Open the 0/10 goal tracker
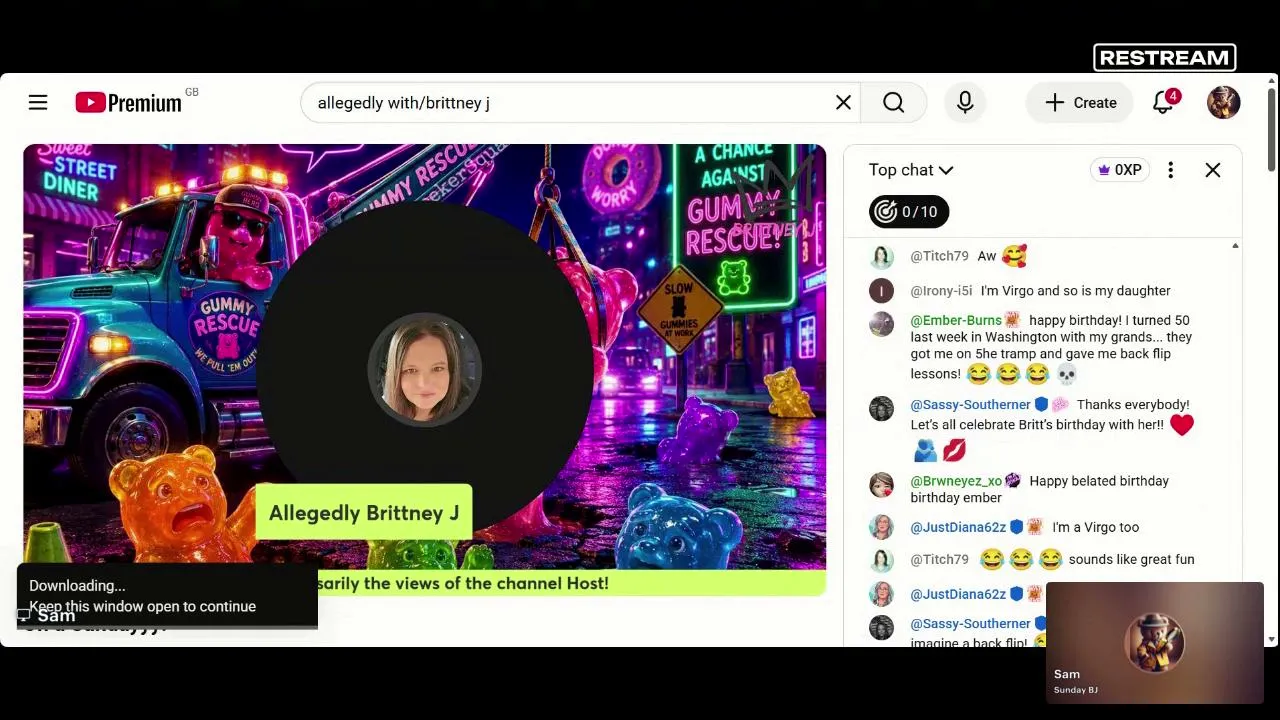1280x720 pixels. pyautogui.click(x=908, y=211)
